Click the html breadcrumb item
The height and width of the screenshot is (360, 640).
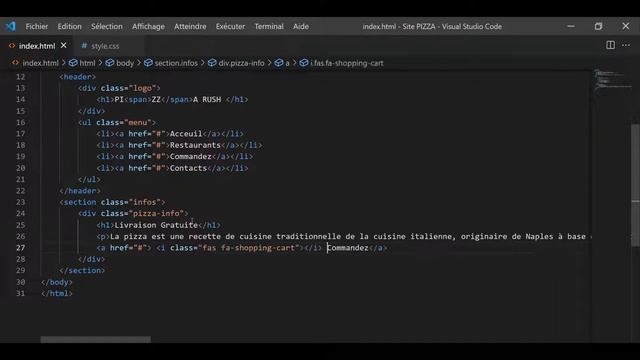pyautogui.click(x=87, y=63)
